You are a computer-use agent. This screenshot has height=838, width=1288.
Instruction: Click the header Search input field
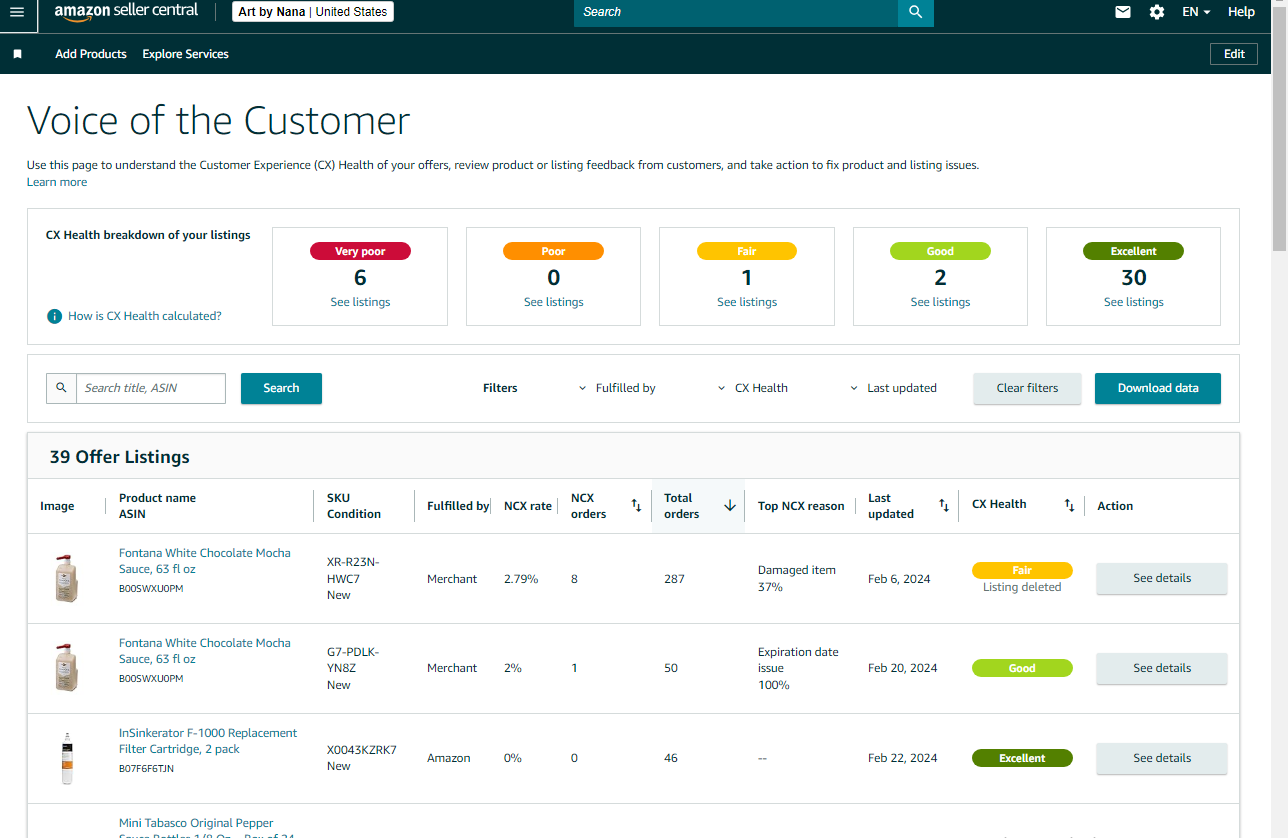[x=736, y=12]
